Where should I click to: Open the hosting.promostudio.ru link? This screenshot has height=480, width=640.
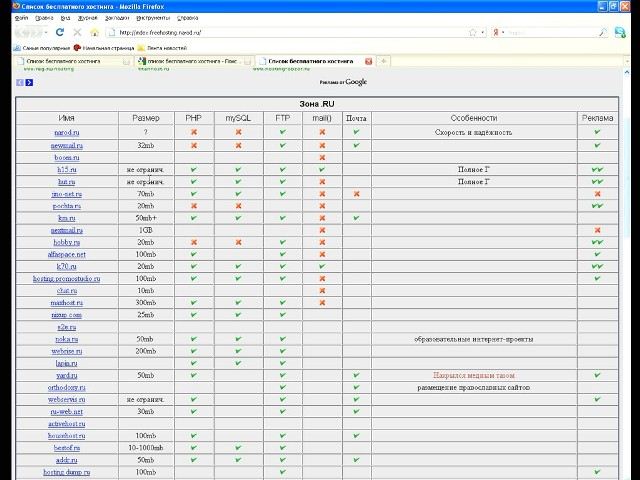(x=67, y=279)
